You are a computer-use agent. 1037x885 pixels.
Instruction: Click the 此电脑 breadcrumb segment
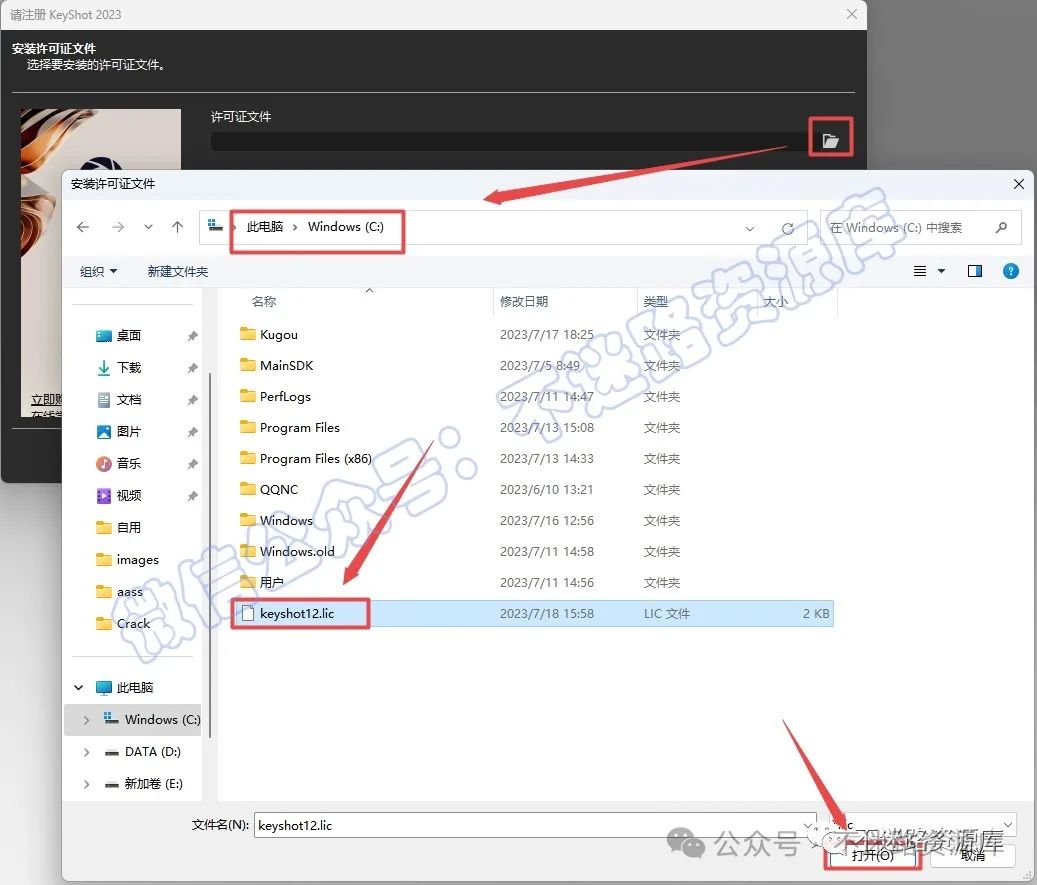[265, 227]
